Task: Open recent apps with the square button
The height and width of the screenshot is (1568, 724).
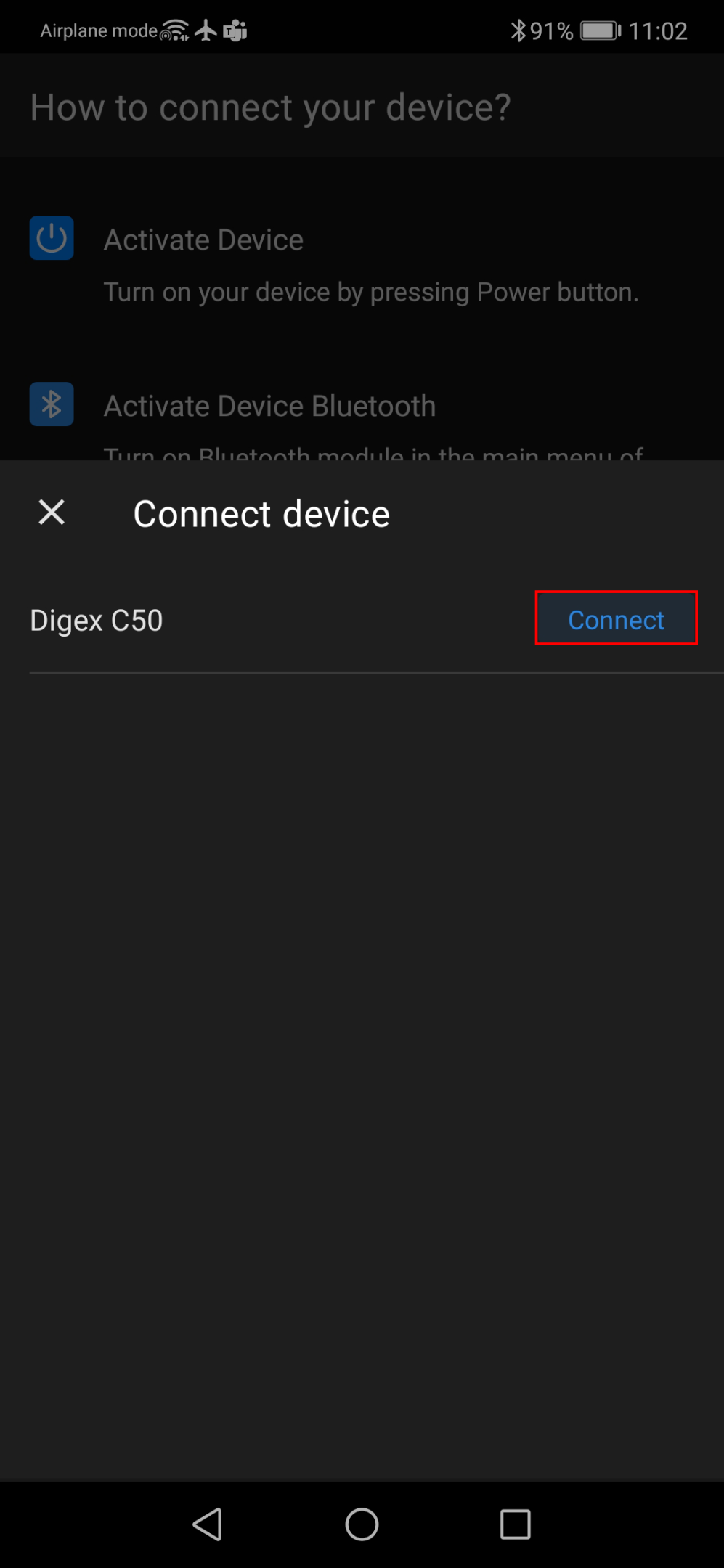Action: click(x=515, y=1524)
